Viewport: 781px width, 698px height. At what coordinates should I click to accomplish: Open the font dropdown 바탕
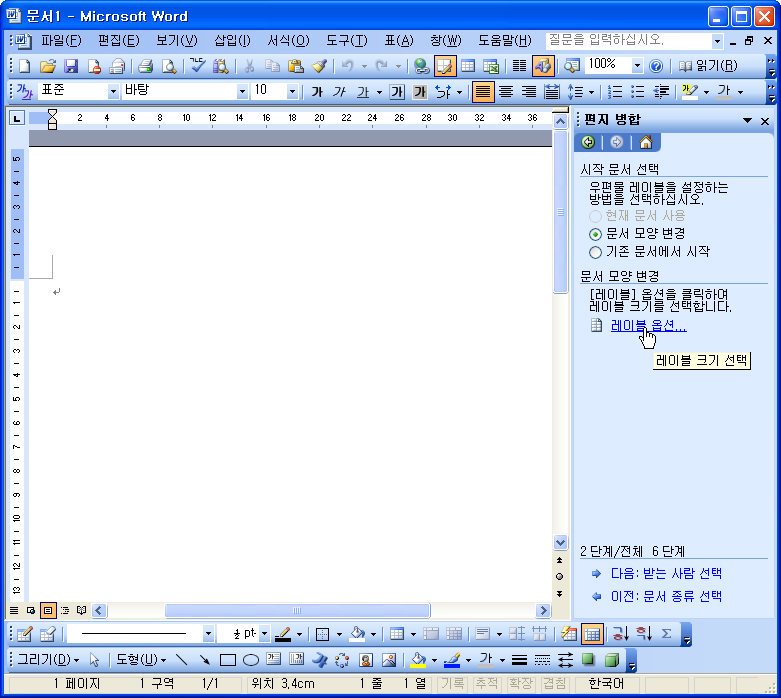(242, 92)
